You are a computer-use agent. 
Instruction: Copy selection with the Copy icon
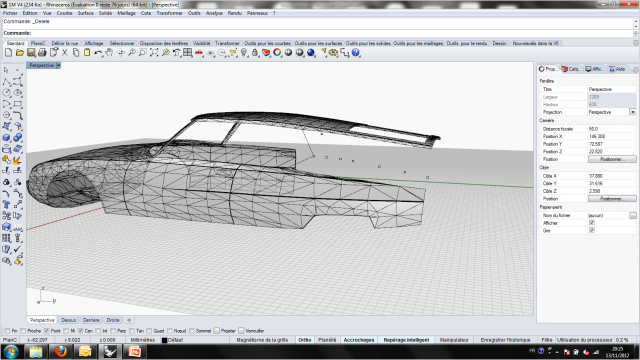76,53
